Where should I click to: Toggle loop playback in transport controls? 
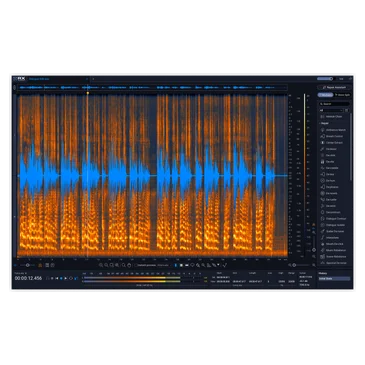pyautogui.click(x=71, y=278)
